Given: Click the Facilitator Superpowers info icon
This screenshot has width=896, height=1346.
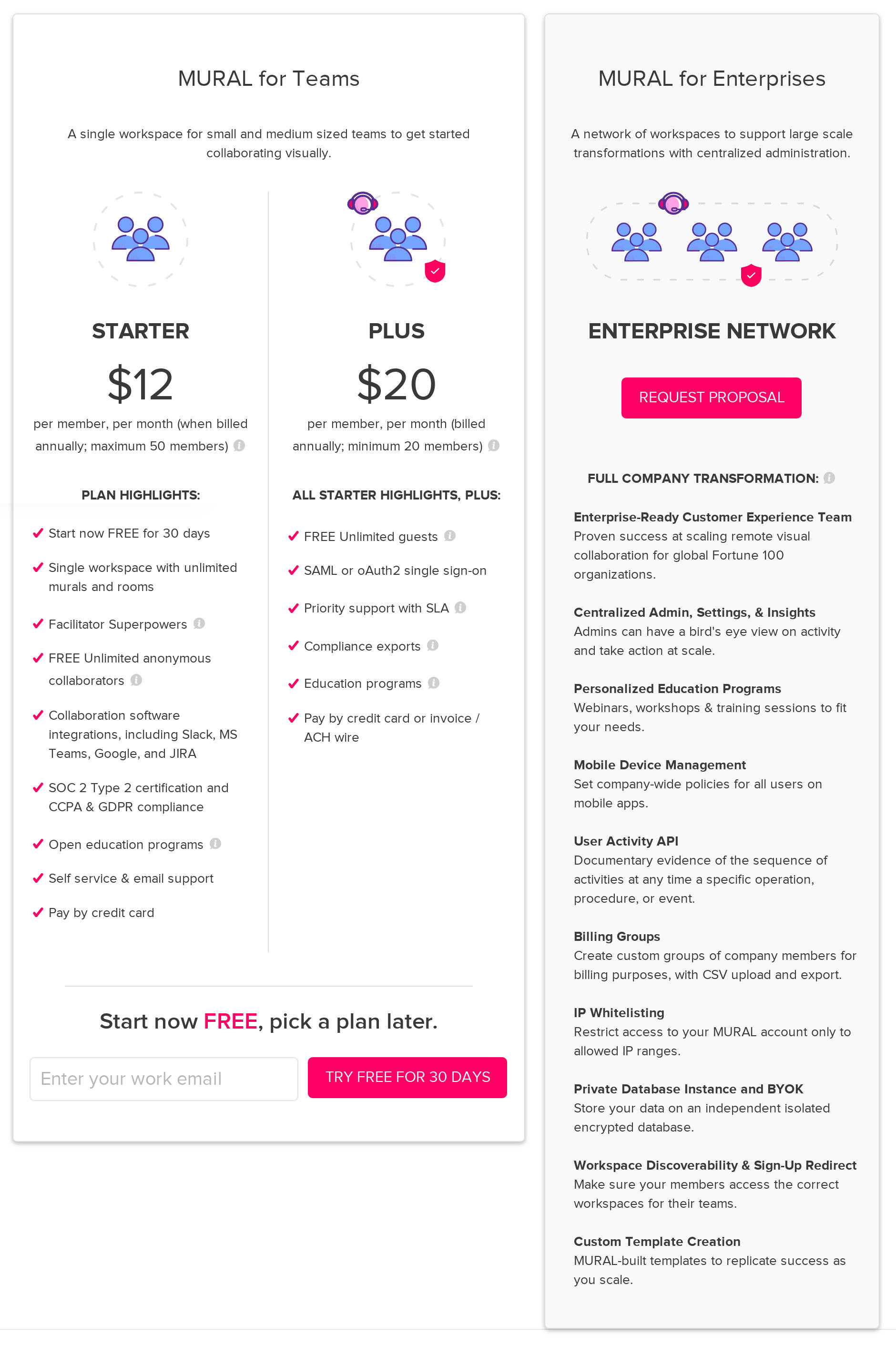Looking at the screenshot, I should point(198,624).
